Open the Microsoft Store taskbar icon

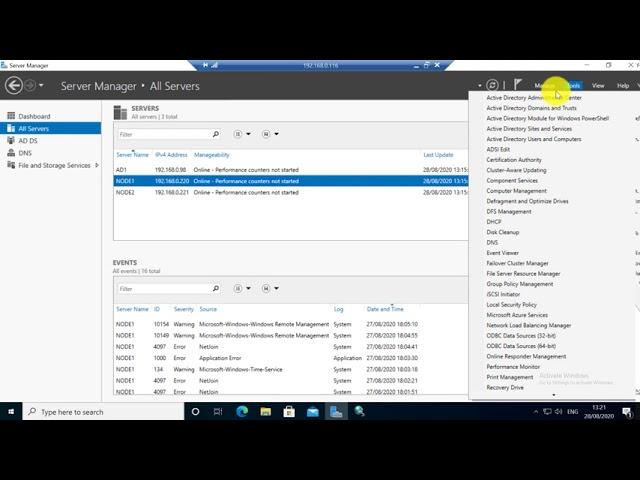click(x=289, y=411)
